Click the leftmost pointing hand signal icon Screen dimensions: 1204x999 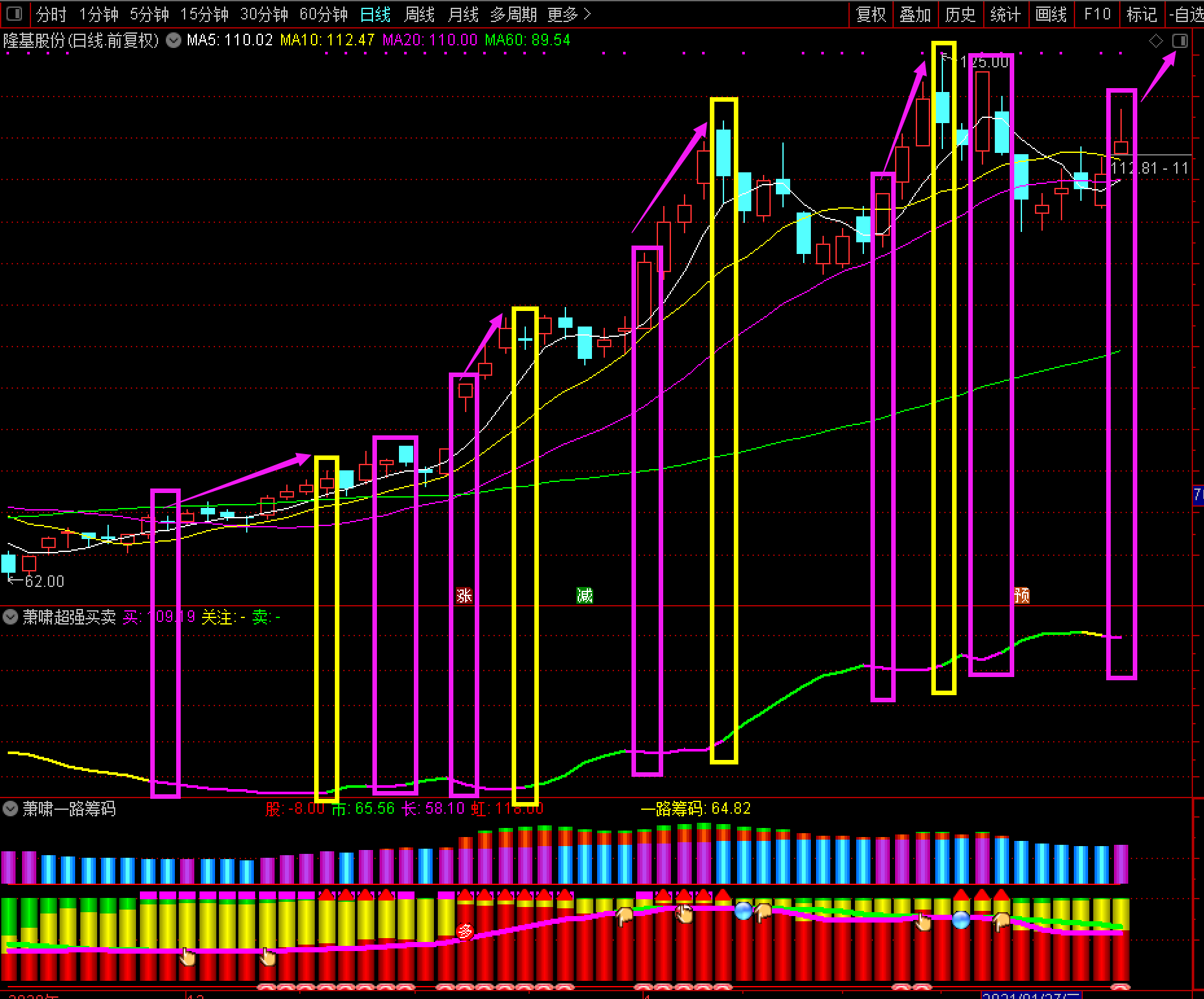pyautogui.click(x=188, y=956)
